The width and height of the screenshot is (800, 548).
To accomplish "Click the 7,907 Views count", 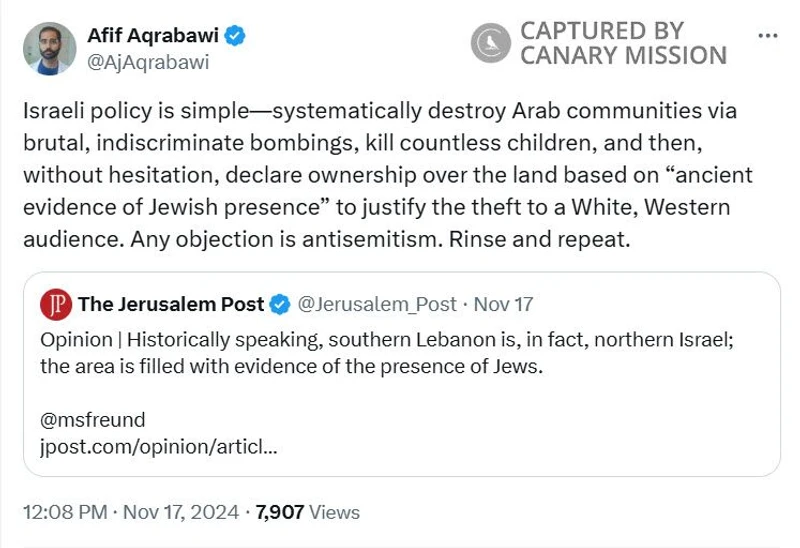I will [307, 512].
